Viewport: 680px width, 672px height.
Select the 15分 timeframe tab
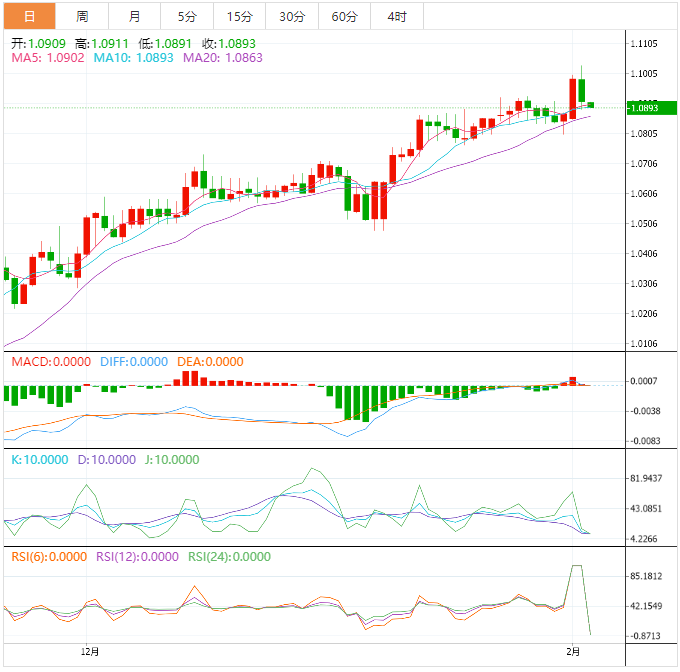(240, 16)
